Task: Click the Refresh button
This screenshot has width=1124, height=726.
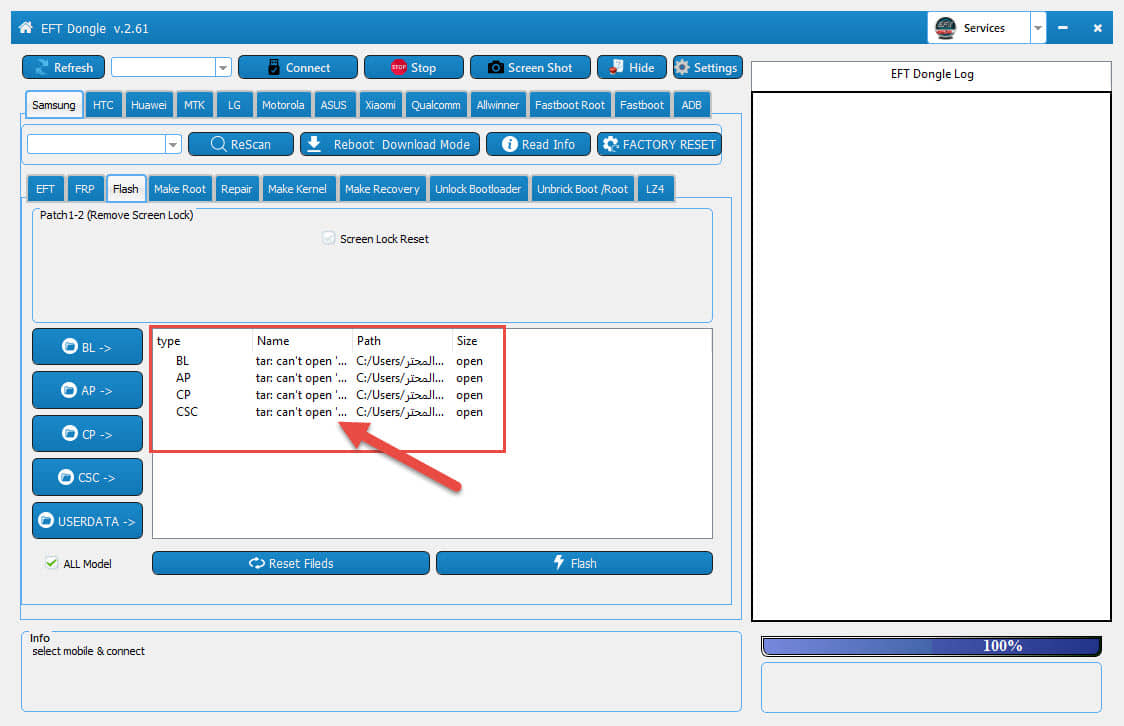Action: pos(63,67)
